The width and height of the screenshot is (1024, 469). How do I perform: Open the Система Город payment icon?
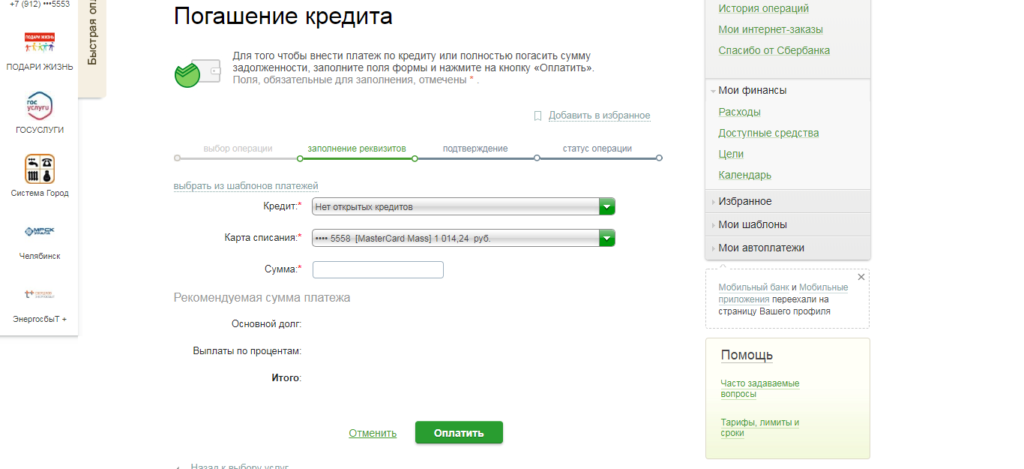coord(39,168)
